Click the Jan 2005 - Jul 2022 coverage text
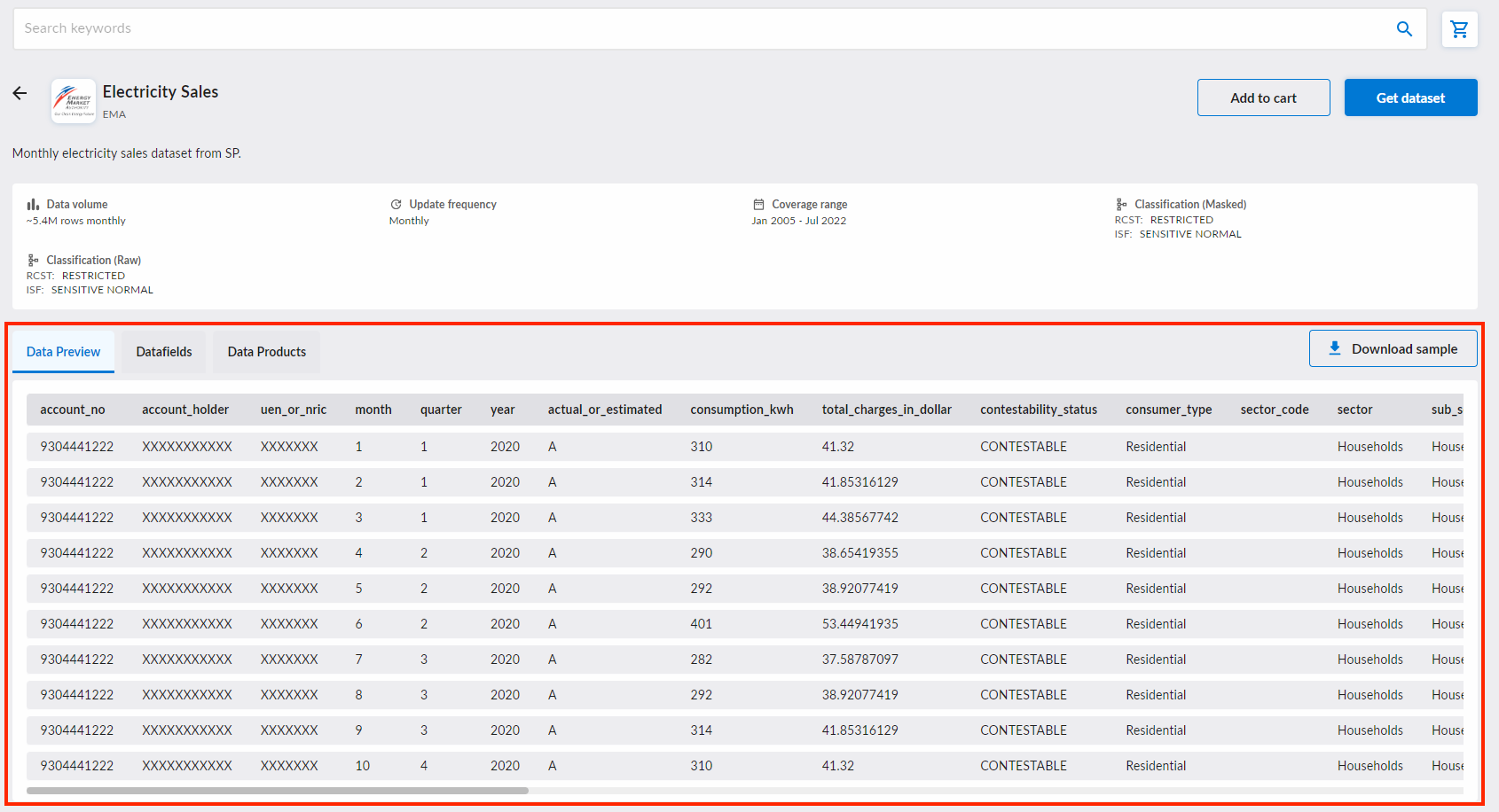This screenshot has width=1499, height=812. coord(799,221)
